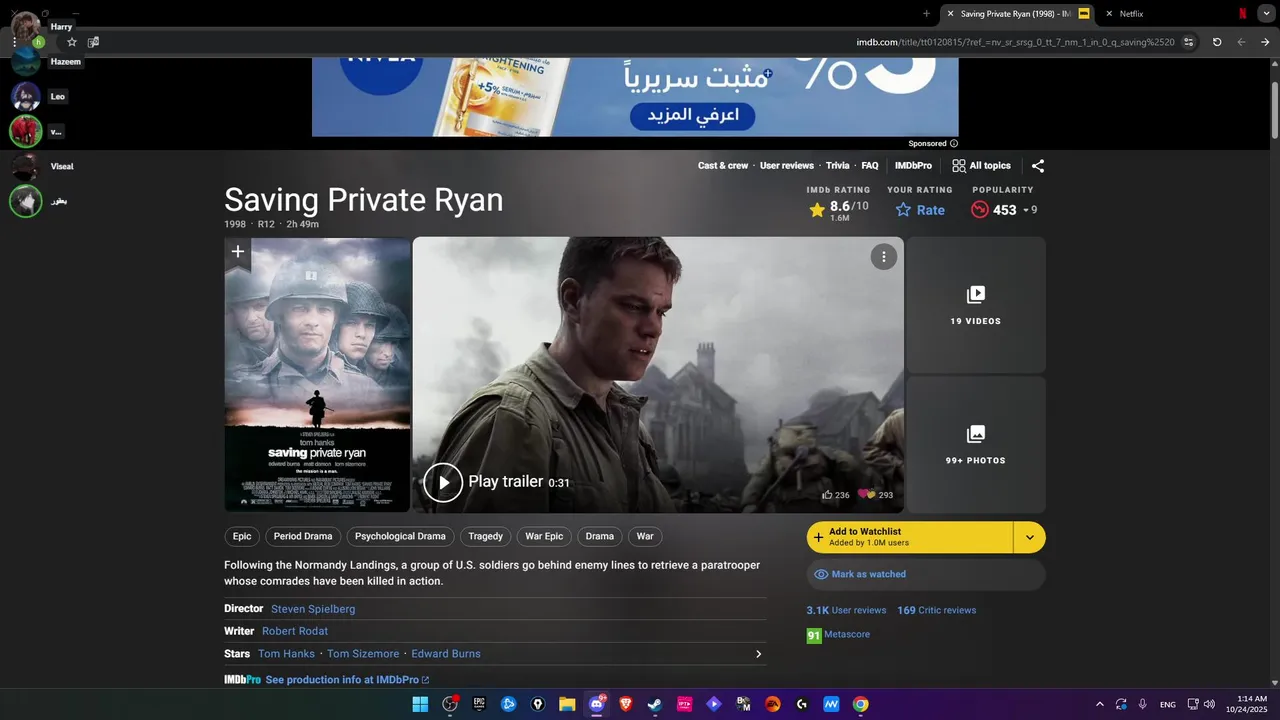1280x720 pixels.
Task: Open 3.1K User reviews link
Action: pyautogui.click(x=847, y=610)
